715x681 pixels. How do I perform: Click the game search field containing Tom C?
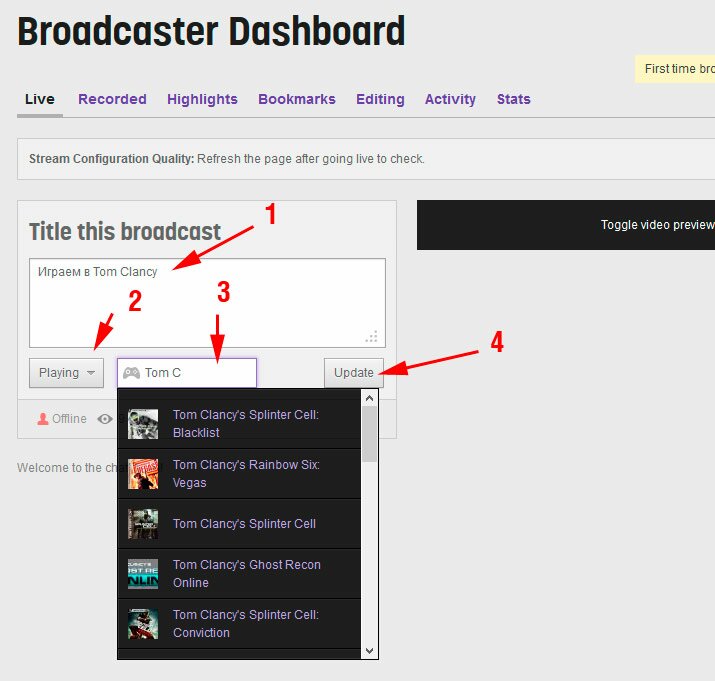pyautogui.click(x=187, y=373)
